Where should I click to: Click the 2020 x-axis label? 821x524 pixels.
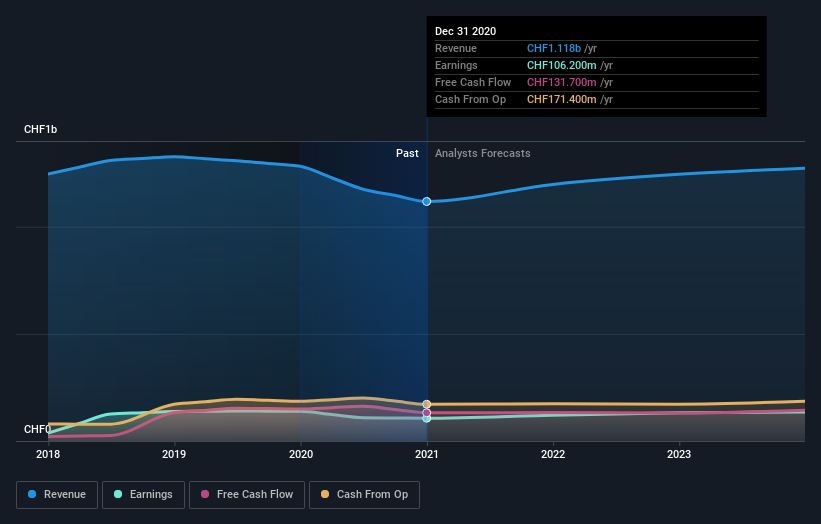301,454
